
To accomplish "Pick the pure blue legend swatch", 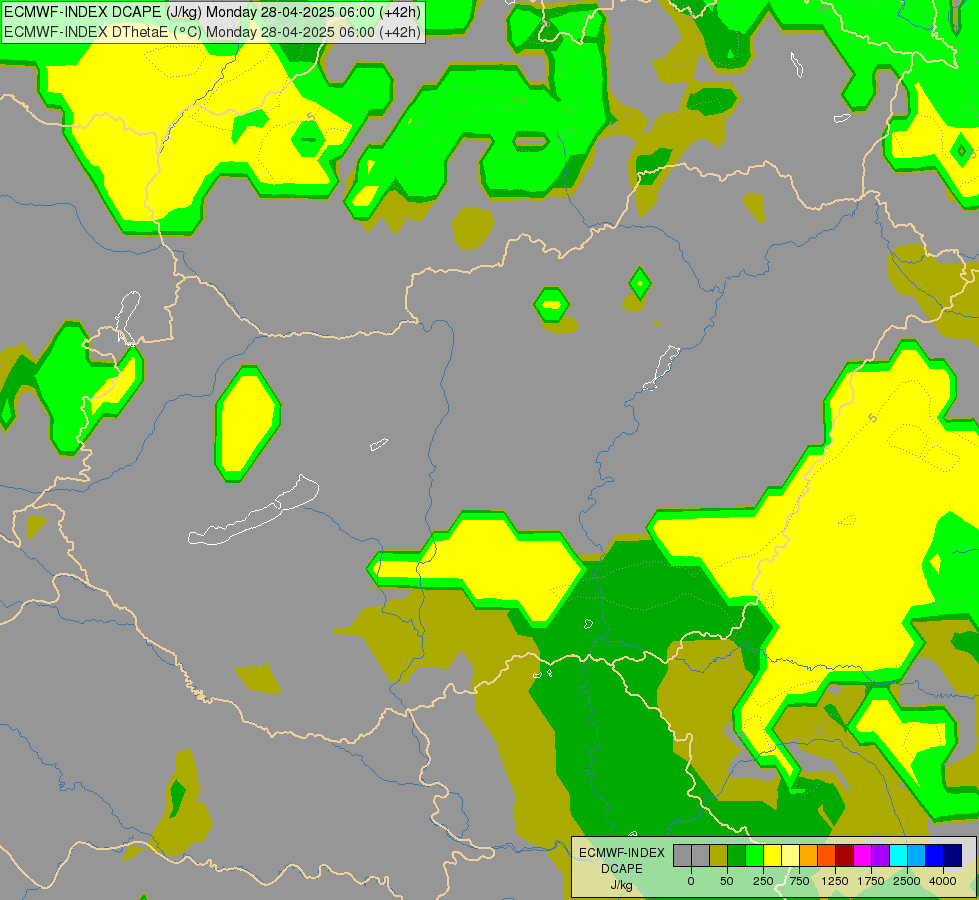I will 935,855.
